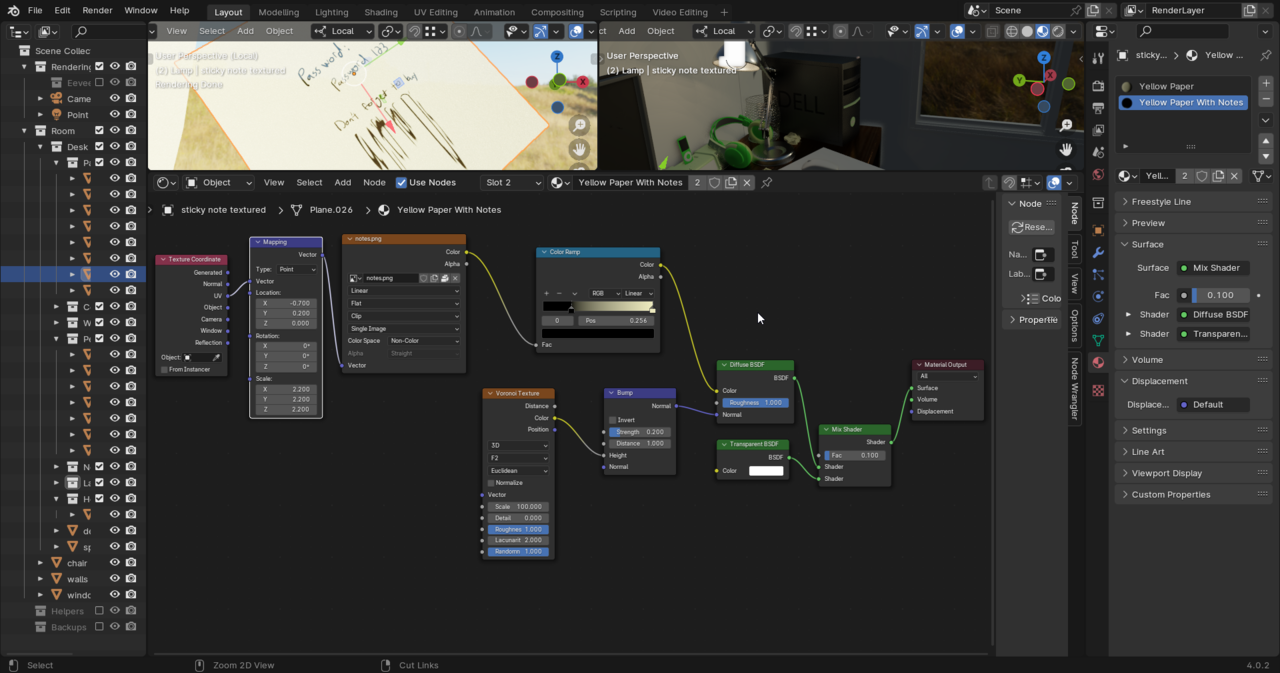
Task: Open the Material properties tab icon
Action: pos(1098,362)
